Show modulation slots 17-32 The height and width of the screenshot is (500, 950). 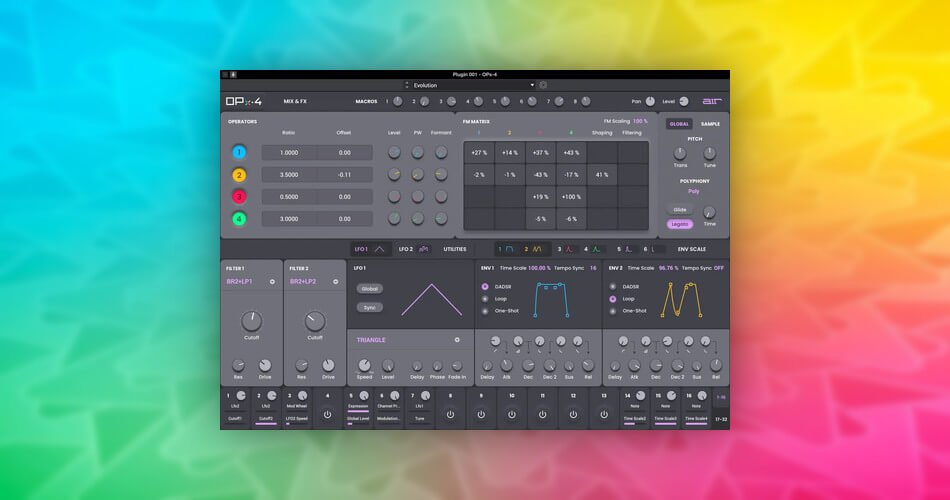click(721, 419)
